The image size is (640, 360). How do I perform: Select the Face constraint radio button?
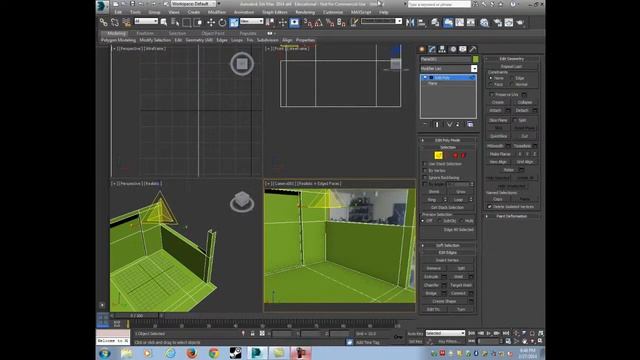[491, 84]
